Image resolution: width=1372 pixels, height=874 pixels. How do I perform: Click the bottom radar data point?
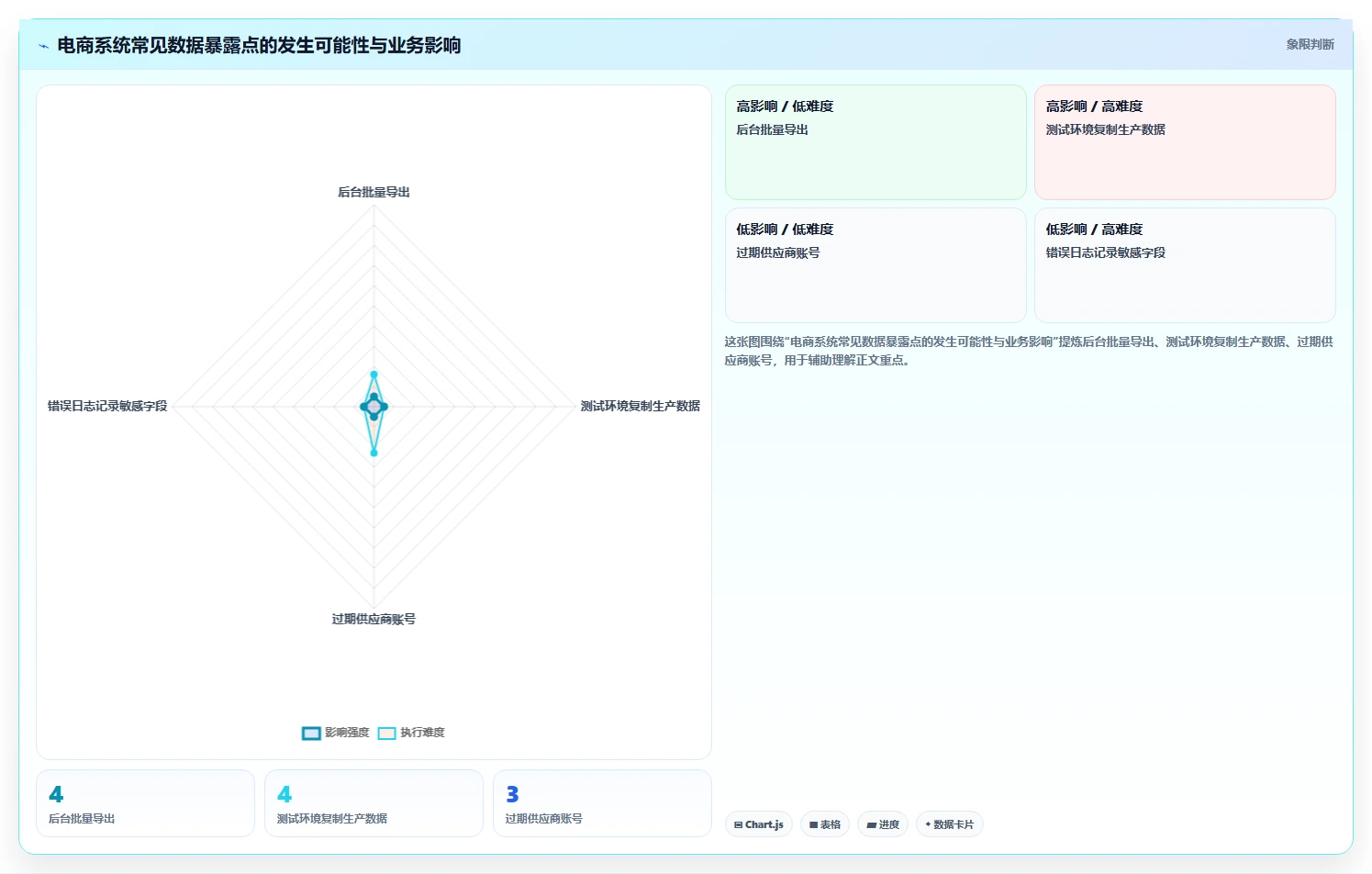pyautogui.click(x=374, y=453)
